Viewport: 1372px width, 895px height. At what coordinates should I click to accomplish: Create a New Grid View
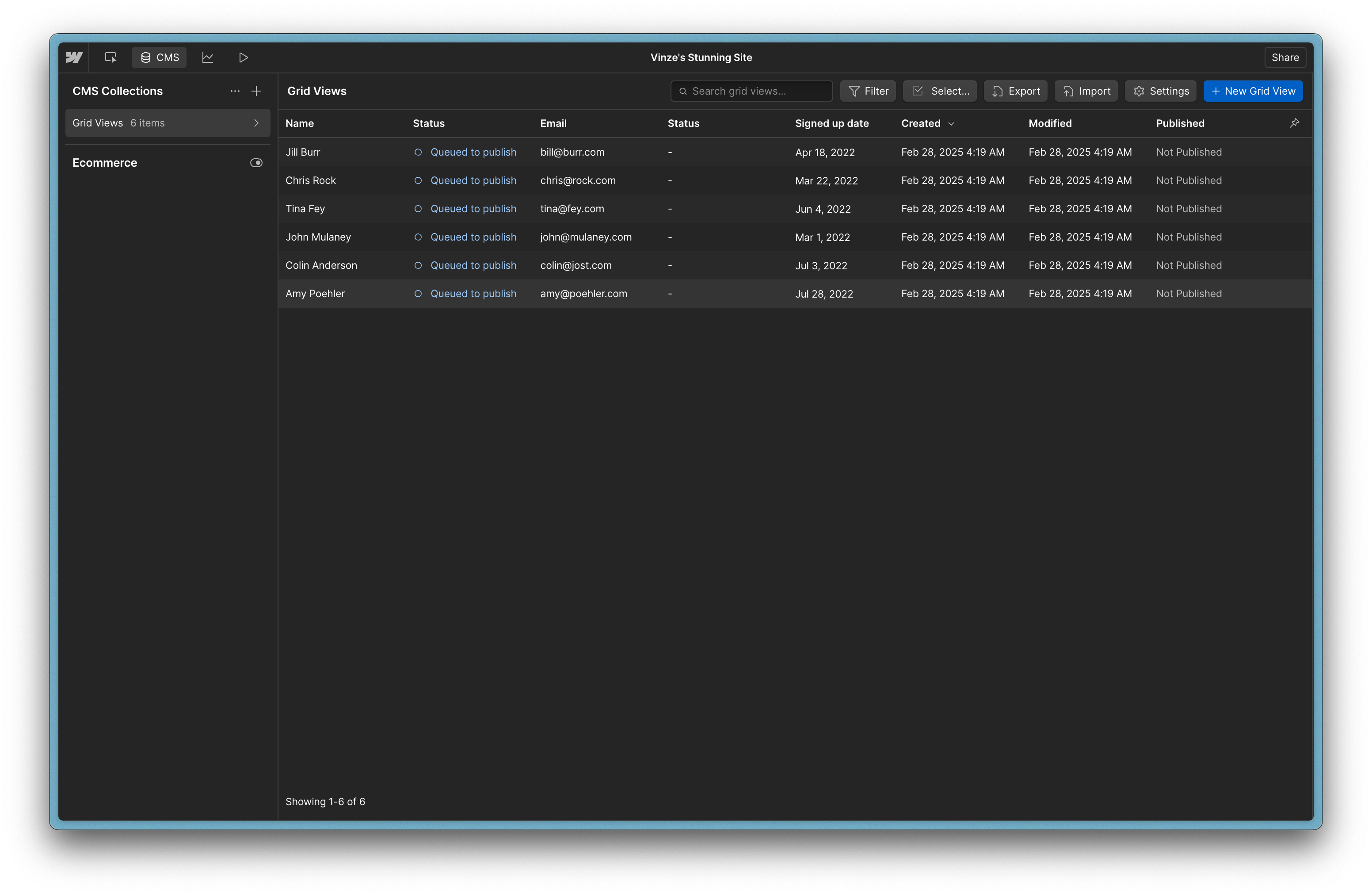point(1253,91)
